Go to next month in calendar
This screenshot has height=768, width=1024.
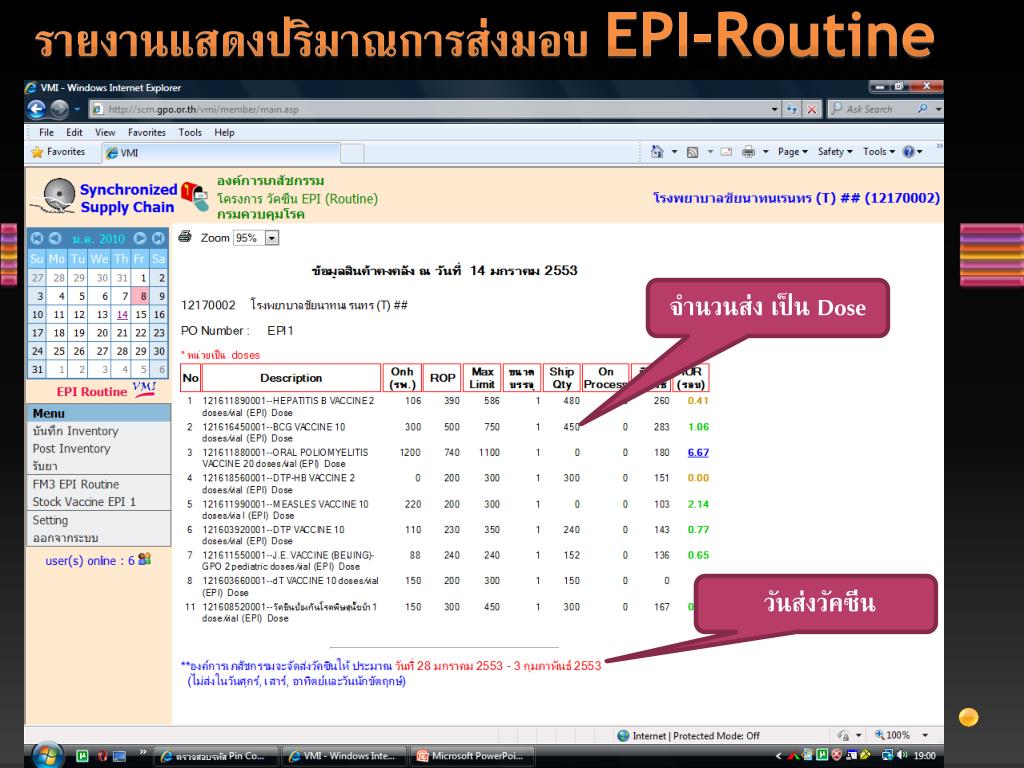click(x=140, y=238)
